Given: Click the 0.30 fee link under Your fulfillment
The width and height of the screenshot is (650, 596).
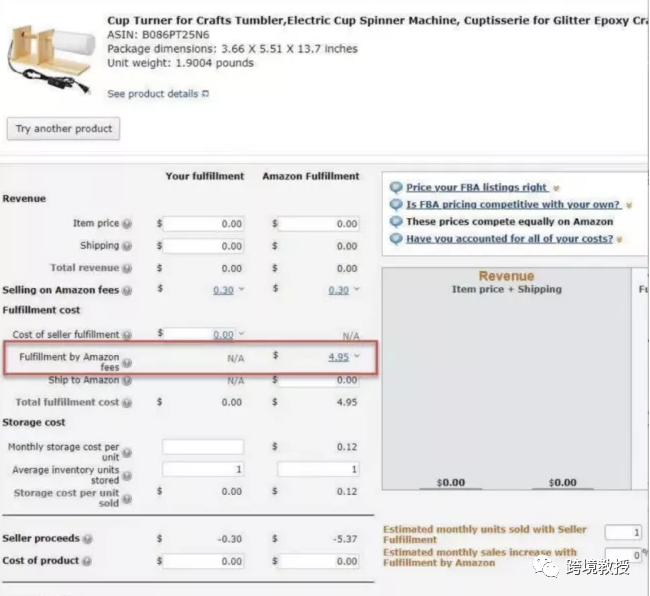Looking at the screenshot, I should coord(223,290).
